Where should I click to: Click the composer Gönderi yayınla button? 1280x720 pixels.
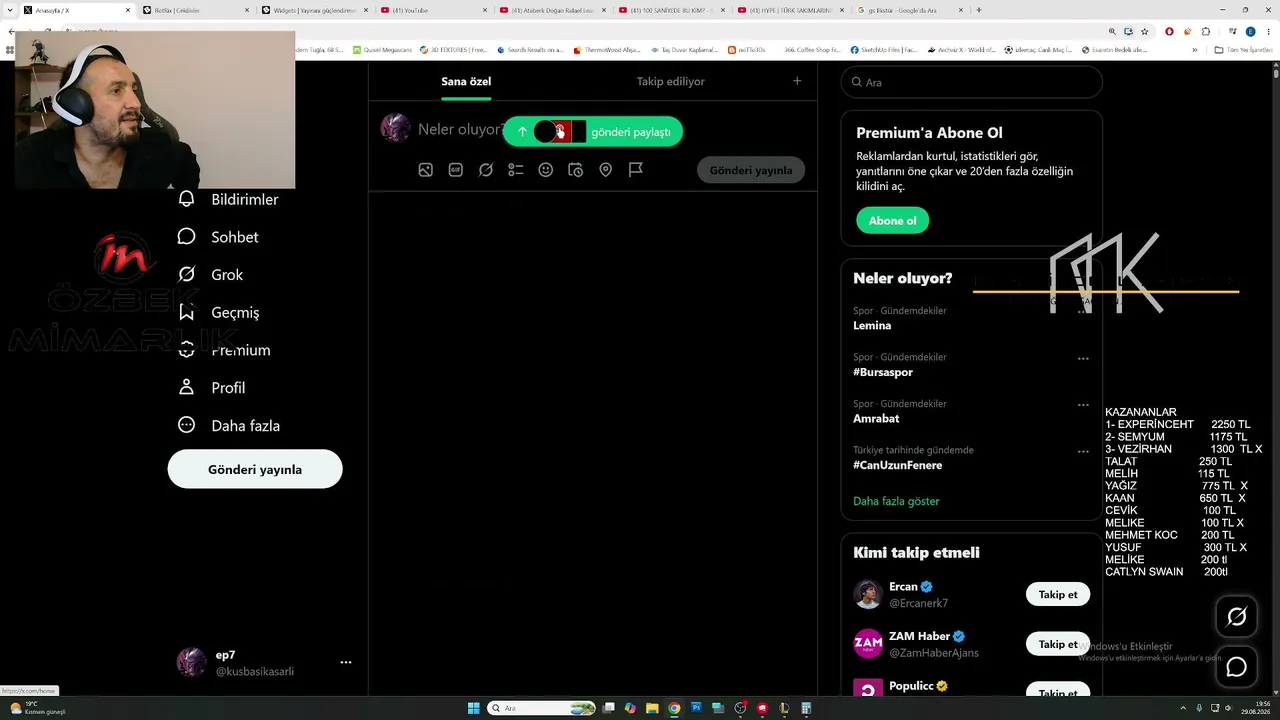click(751, 170)
